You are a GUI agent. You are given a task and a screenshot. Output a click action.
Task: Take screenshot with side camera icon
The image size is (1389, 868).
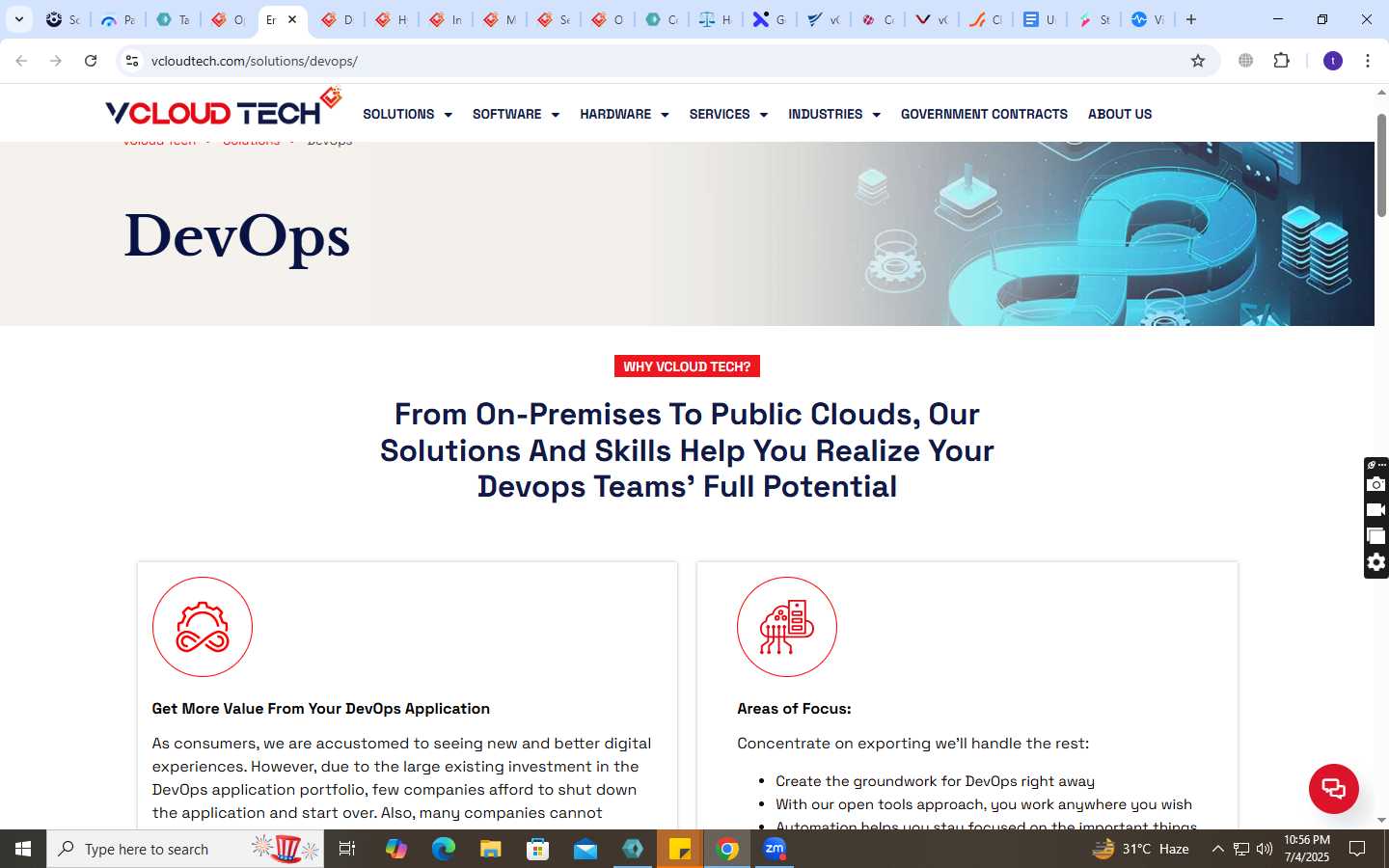(1376, 484)
